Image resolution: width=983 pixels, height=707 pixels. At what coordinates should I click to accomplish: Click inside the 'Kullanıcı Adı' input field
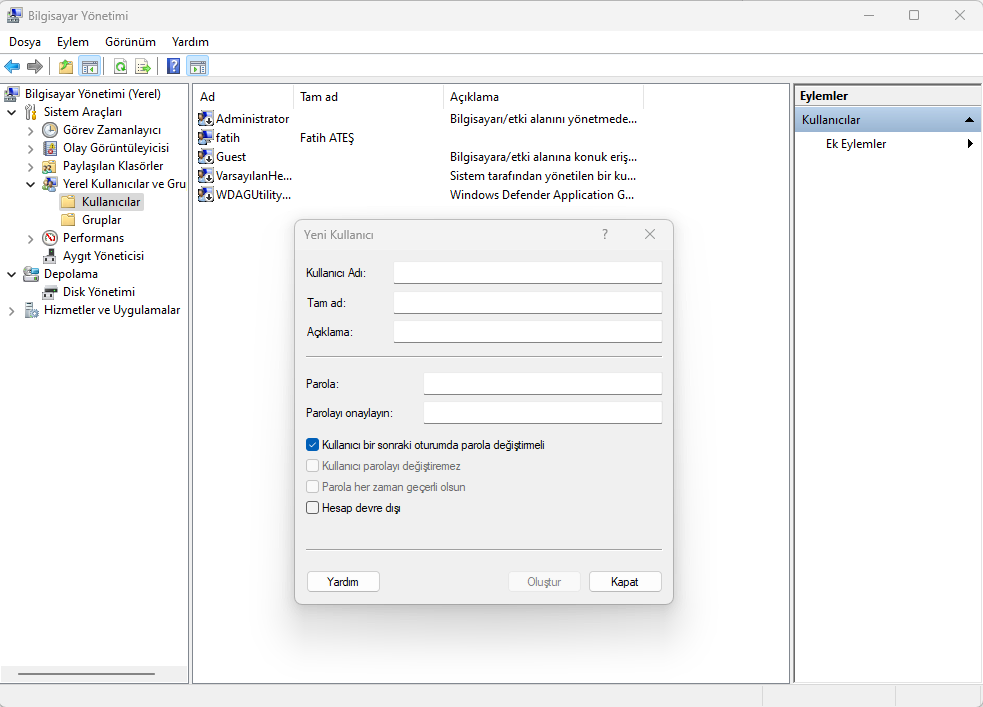[x=527, y=271]
